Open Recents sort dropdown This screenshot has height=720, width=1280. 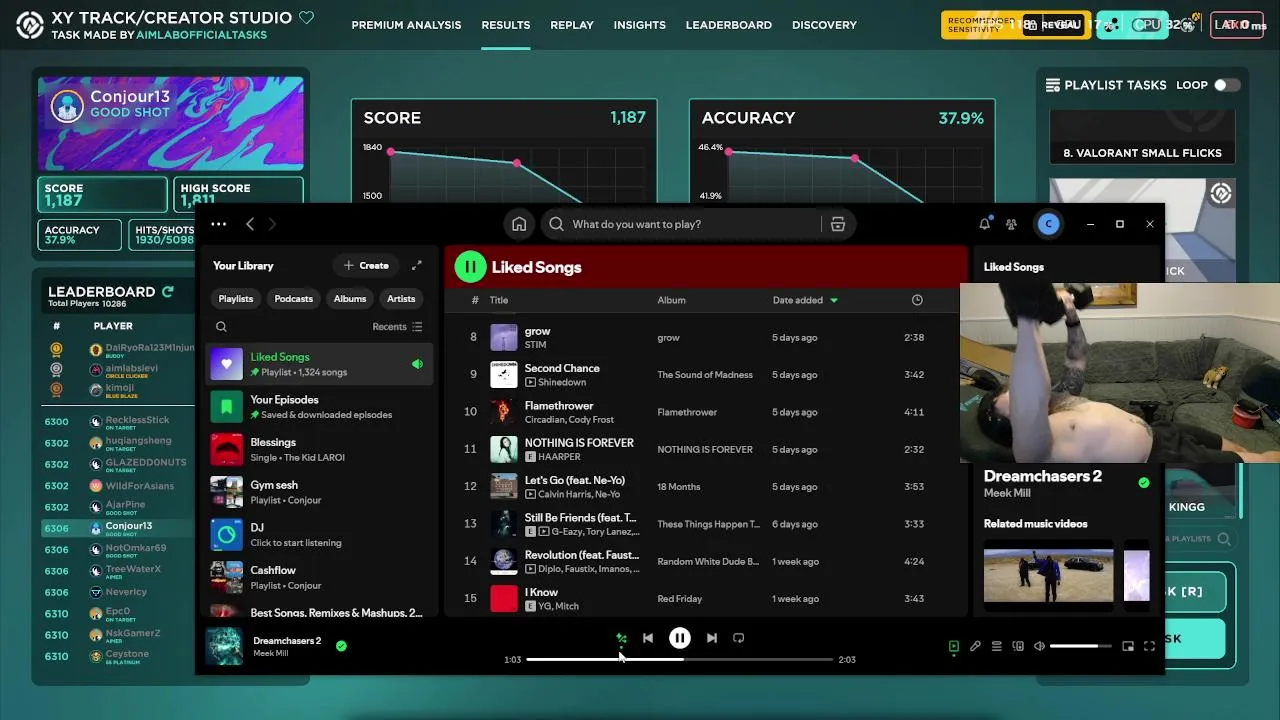coord(397,327)
